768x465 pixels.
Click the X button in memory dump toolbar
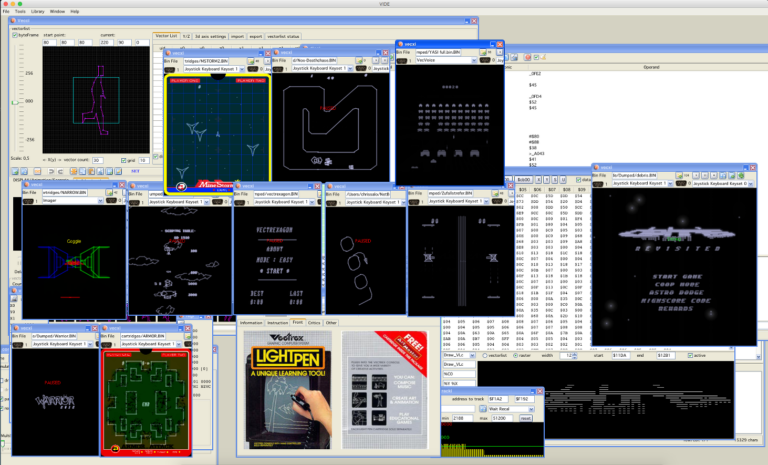(538, 180)
